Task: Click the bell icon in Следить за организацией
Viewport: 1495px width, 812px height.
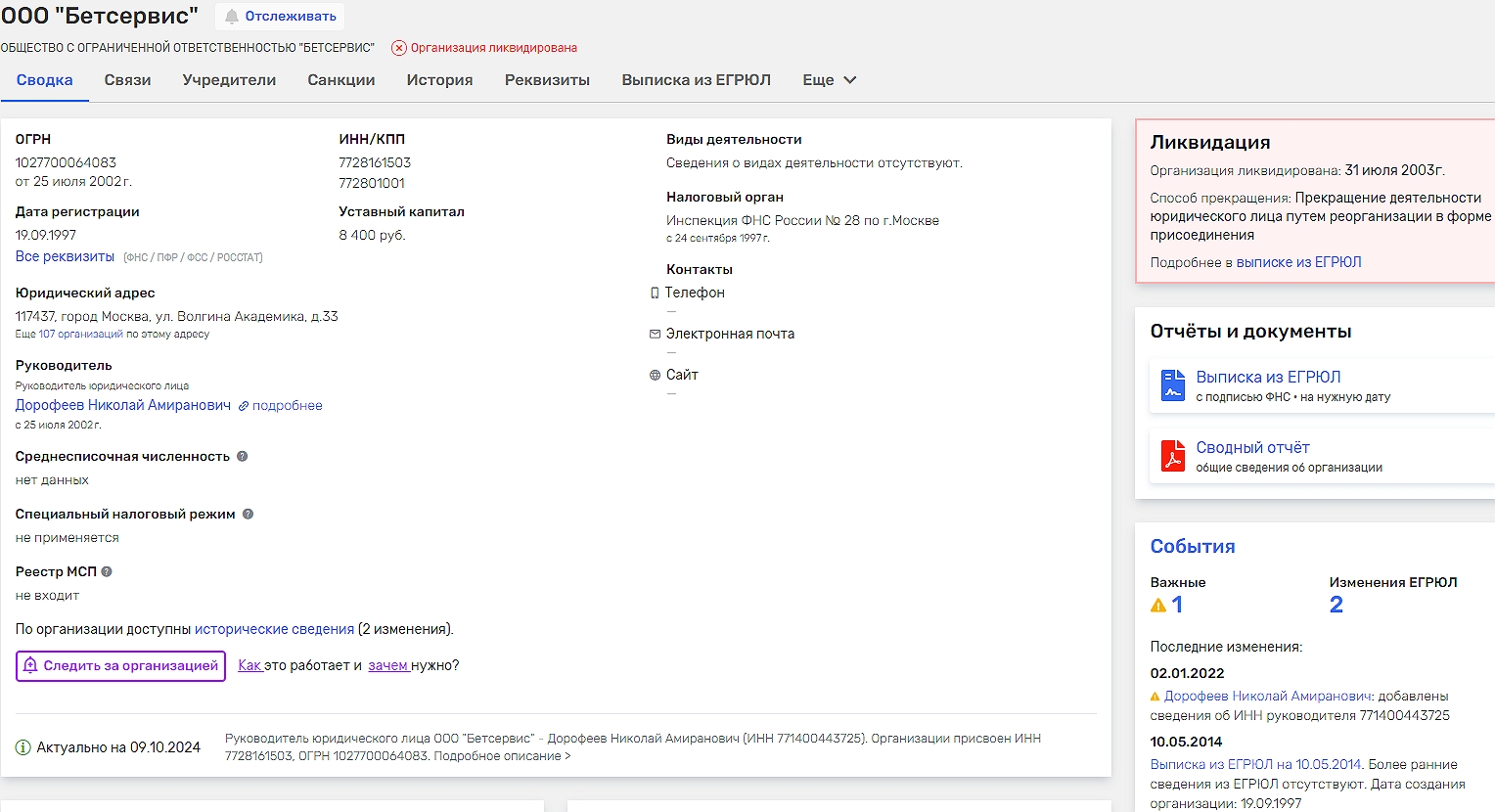Action: (x=30, y=665)
